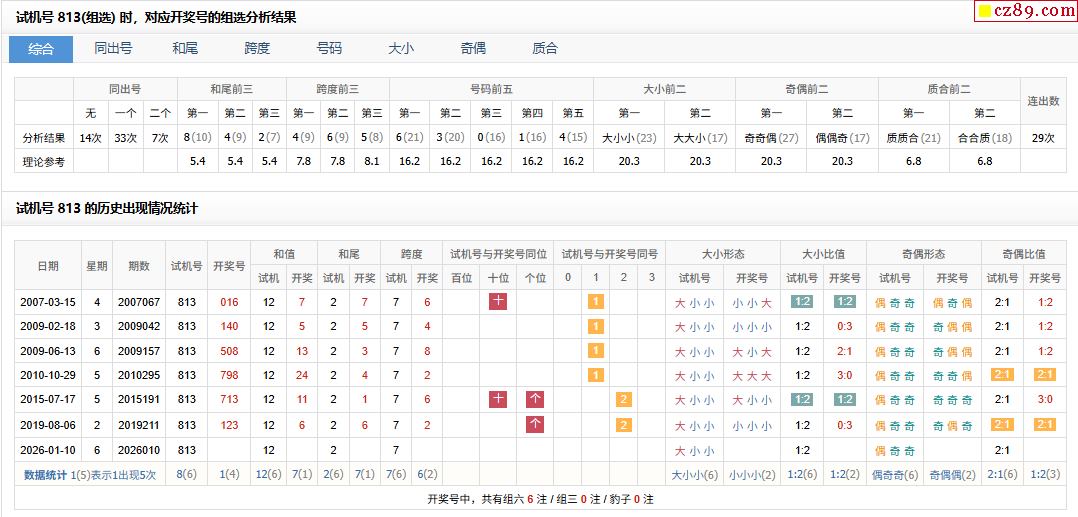The height and width of the screenshot is (517, 1078).
Task: Switch to the 同出号 tab
Action: 113,48
